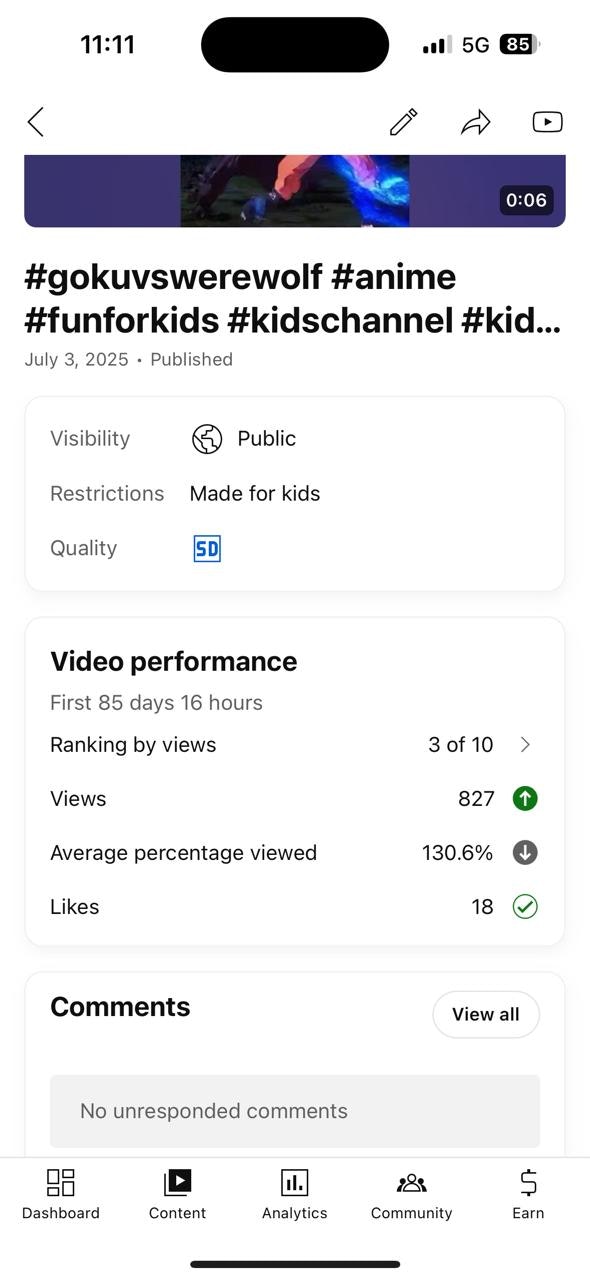590x1280 pixels.
Task: Tap the Restrictions Made for kids row
Action: click(255, 493)
